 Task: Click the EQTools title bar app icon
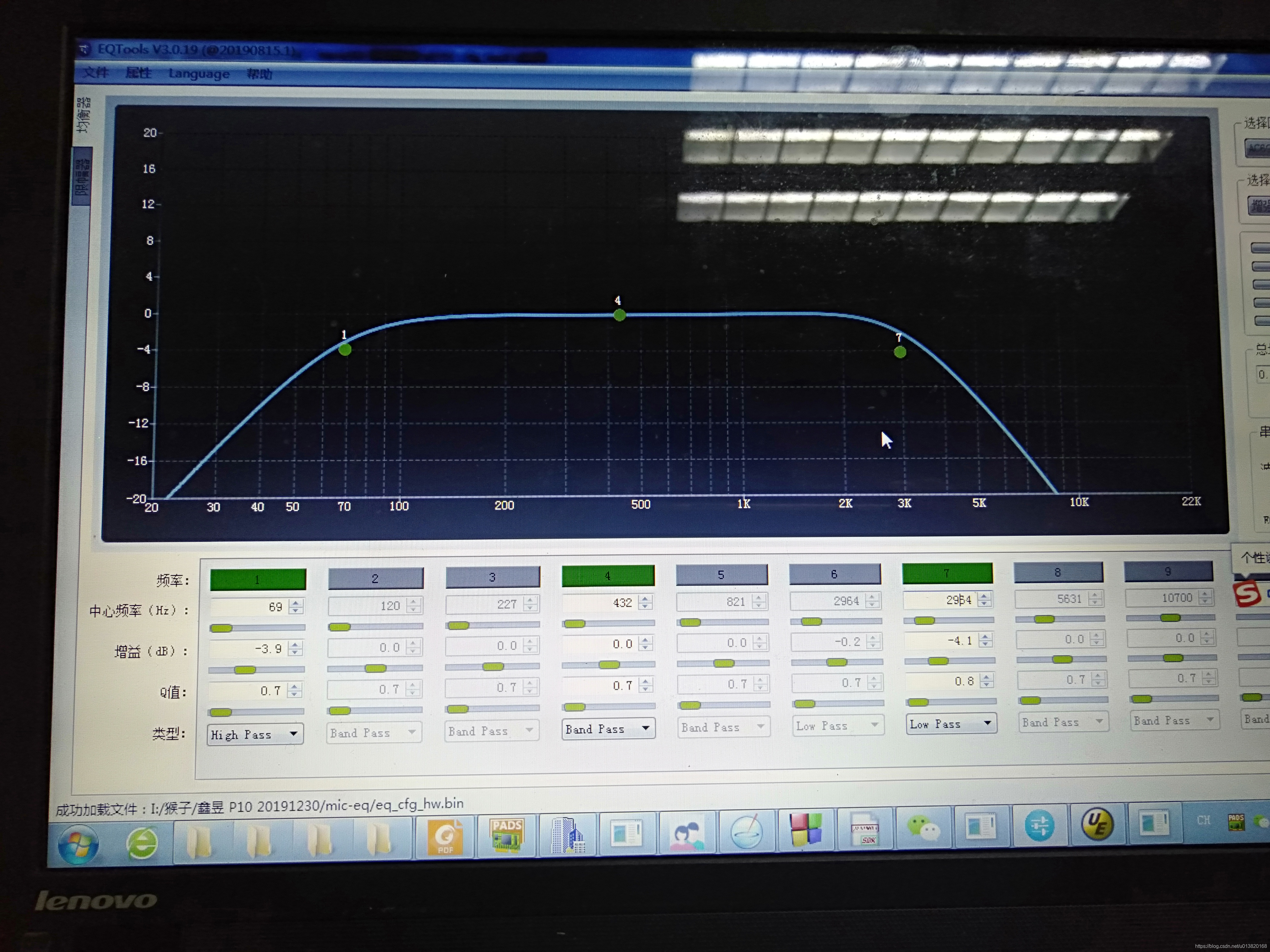point(84,49)
